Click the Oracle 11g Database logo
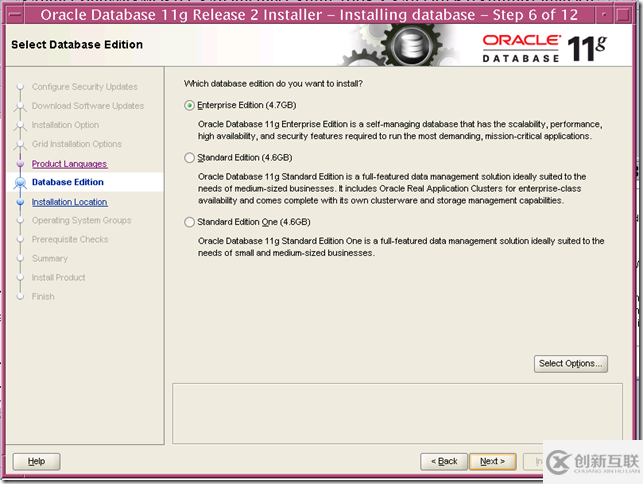 point(544,48)
